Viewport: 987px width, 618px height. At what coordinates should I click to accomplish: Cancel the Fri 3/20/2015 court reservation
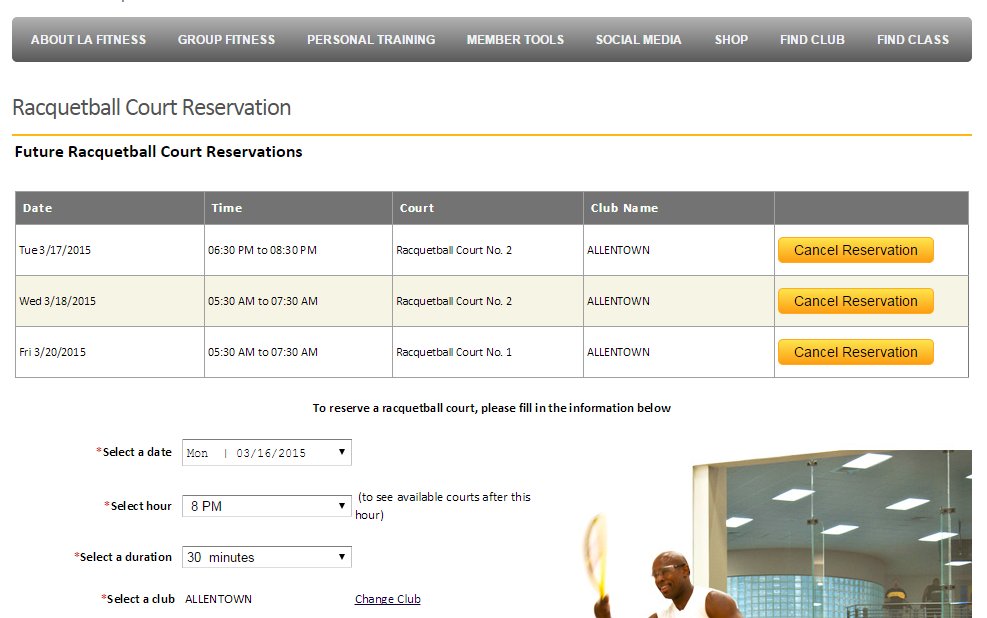point(855,352)
